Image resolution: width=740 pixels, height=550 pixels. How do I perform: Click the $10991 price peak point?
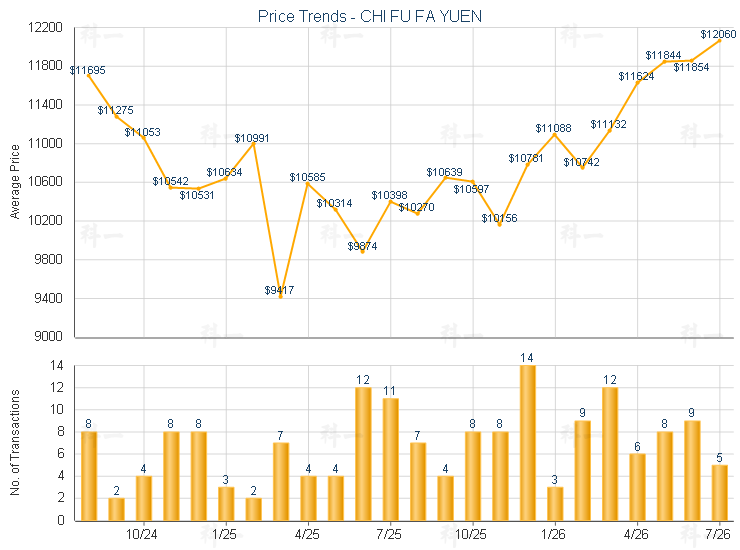coord(253,144)
